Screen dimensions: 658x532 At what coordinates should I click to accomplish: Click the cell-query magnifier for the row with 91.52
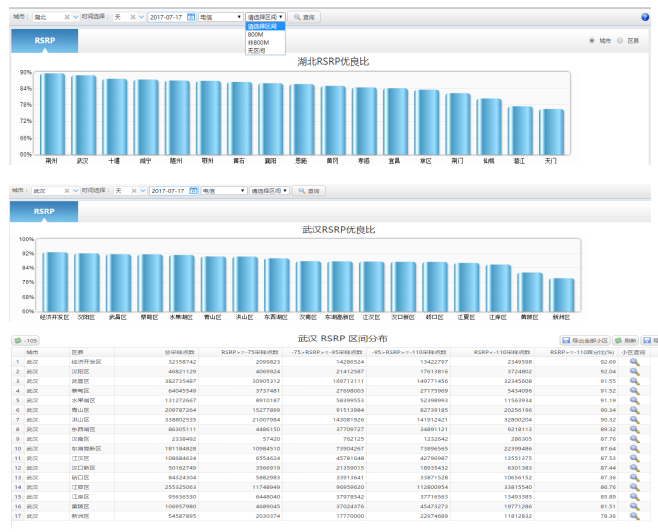[634, 391]
